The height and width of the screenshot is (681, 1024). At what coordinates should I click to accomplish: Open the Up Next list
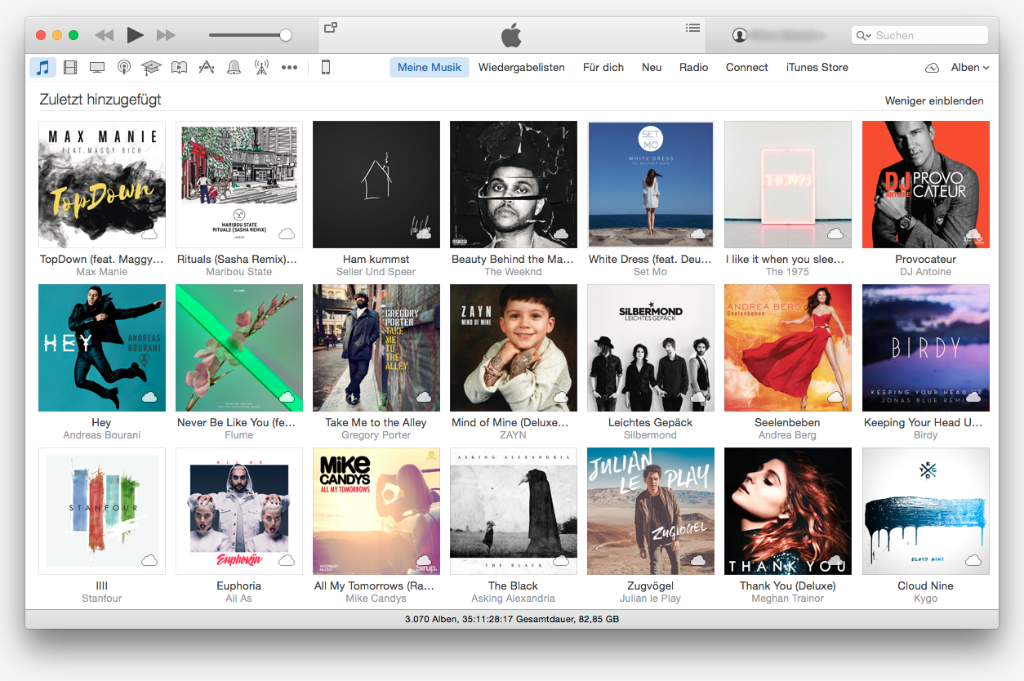point(693,28)
